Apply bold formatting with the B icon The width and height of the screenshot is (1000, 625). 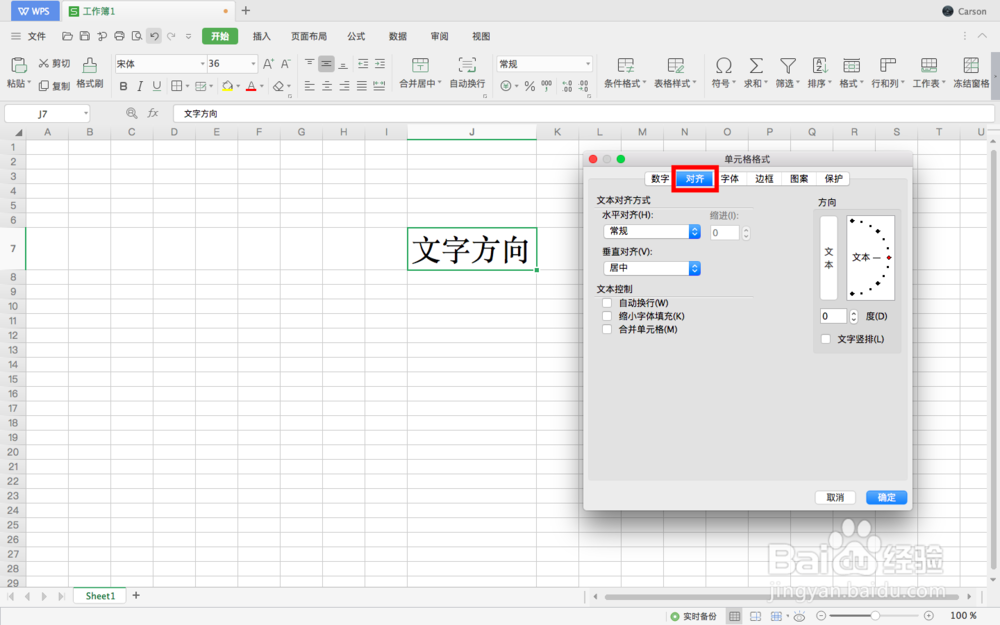click(x=123, y=86)
